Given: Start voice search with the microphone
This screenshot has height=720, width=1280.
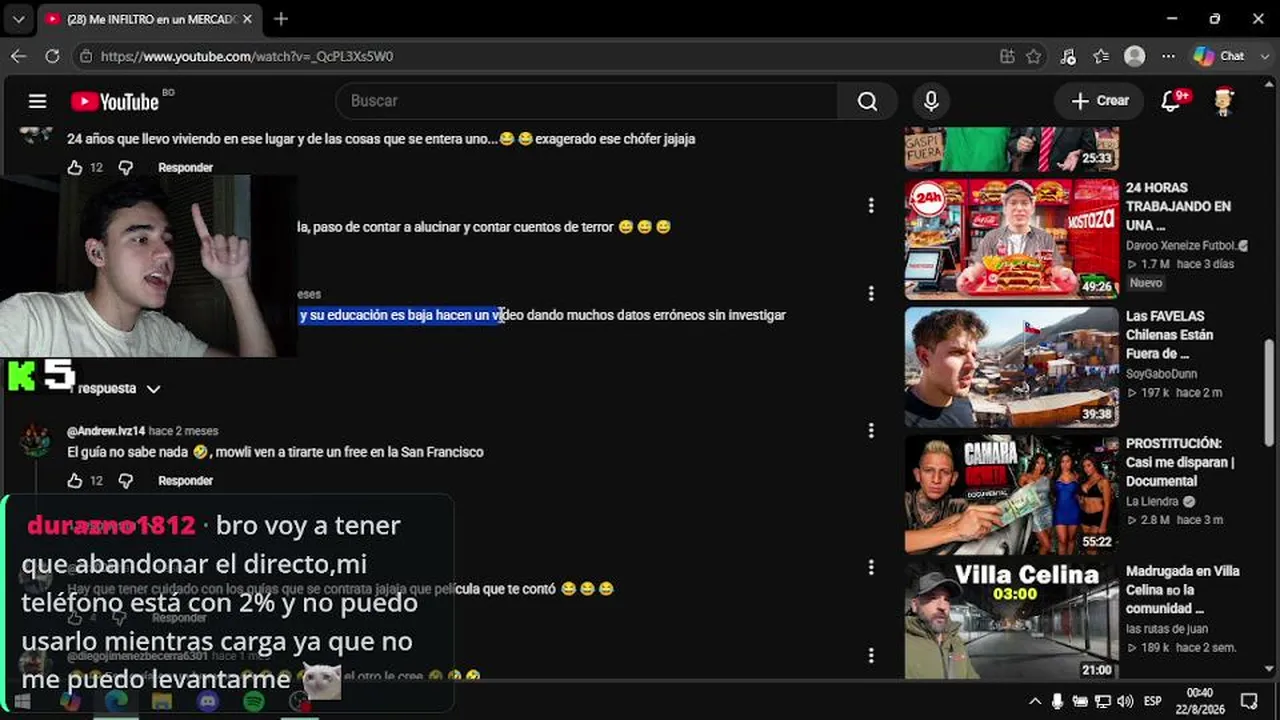Looking at the screenshot, I should click(931, 101).
